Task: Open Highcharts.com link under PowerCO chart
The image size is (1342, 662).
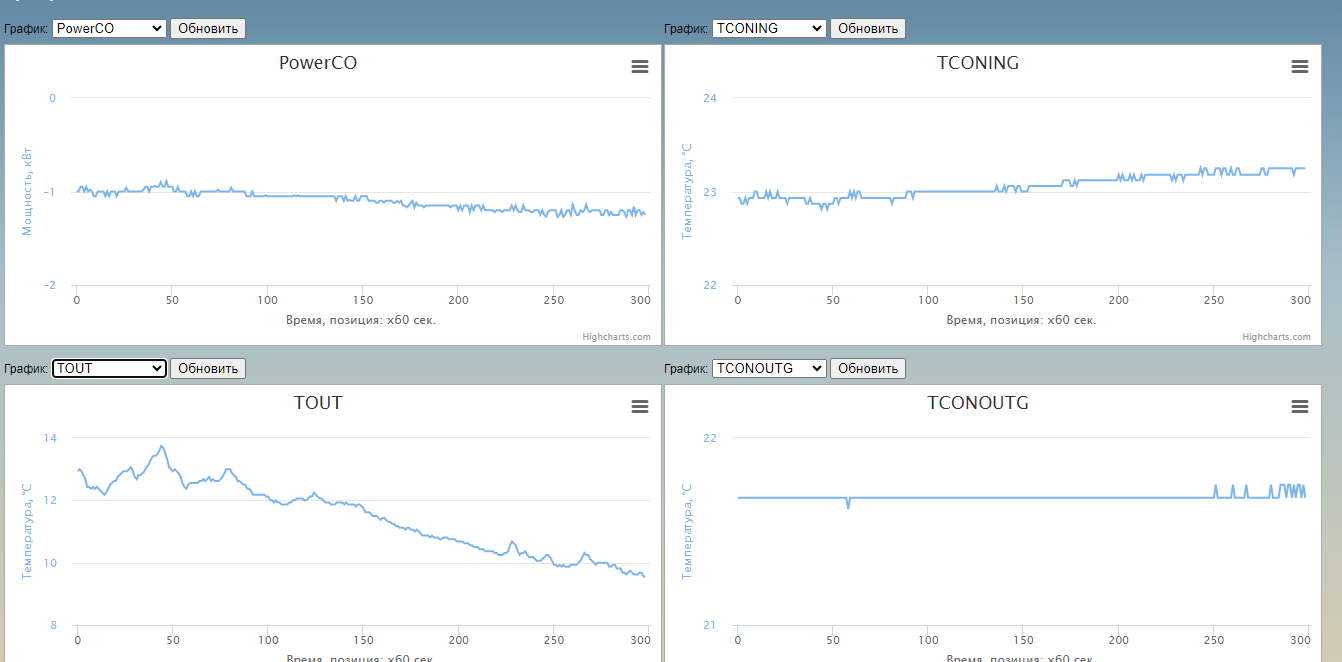Action: [617, 337]
